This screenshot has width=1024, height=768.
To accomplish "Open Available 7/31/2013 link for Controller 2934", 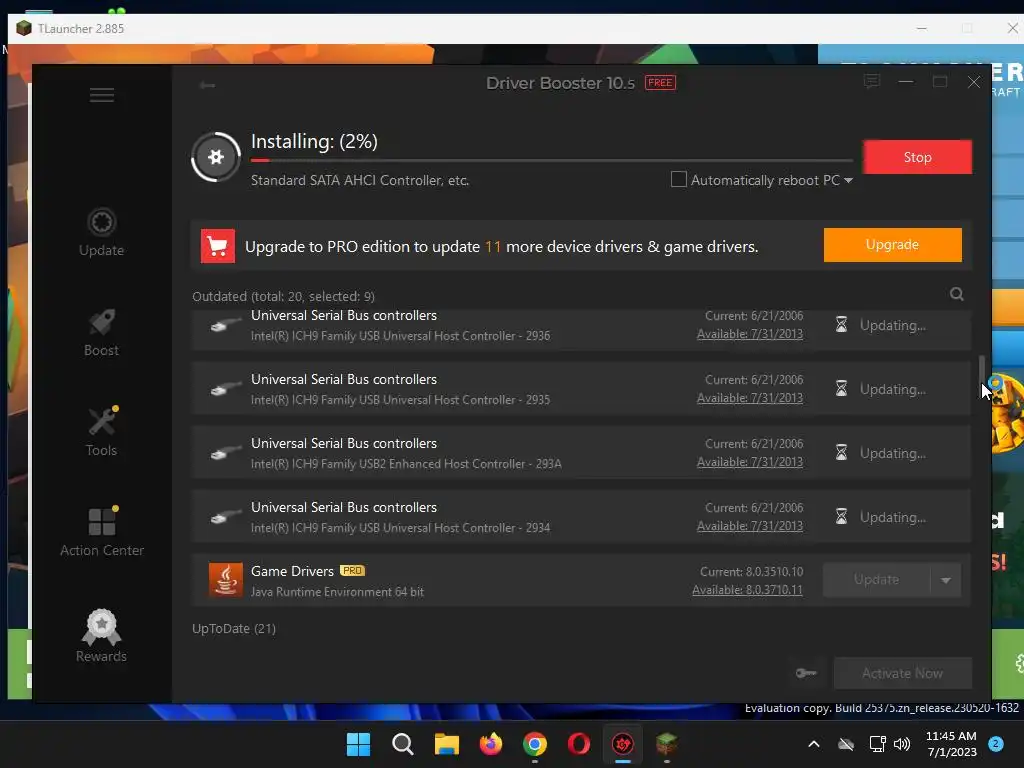I will click(x=750, y=526).
